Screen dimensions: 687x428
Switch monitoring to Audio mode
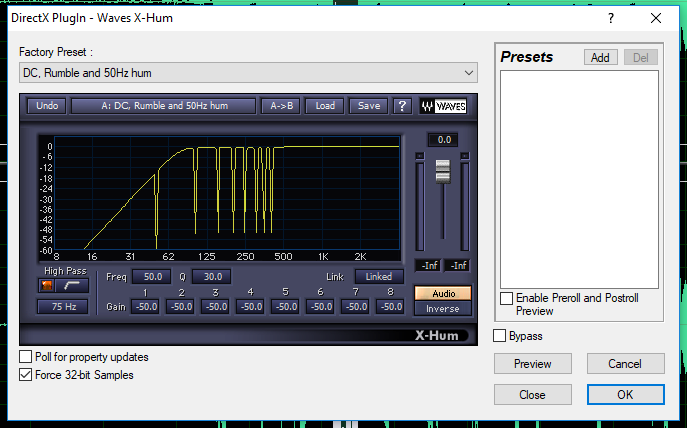coord(443,293)
